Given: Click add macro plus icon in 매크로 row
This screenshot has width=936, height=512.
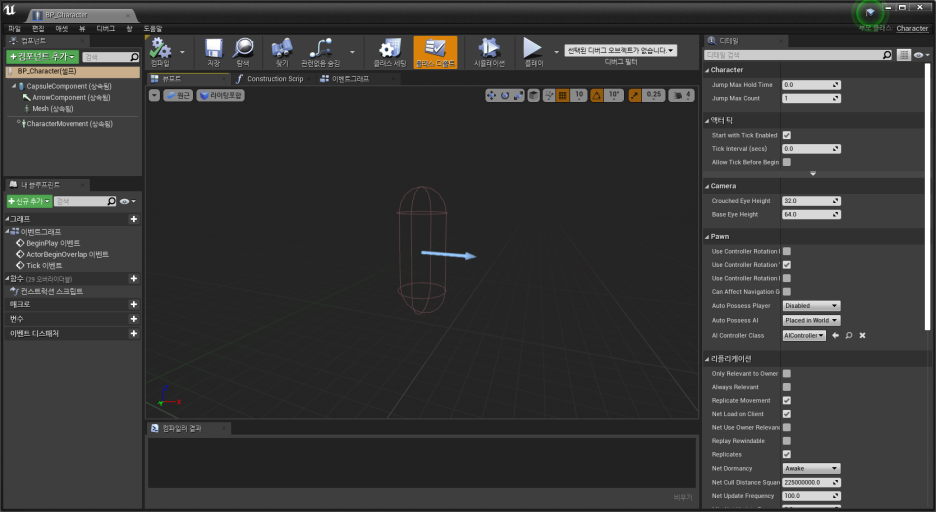Looking at the screenshot, I should 134,304.
